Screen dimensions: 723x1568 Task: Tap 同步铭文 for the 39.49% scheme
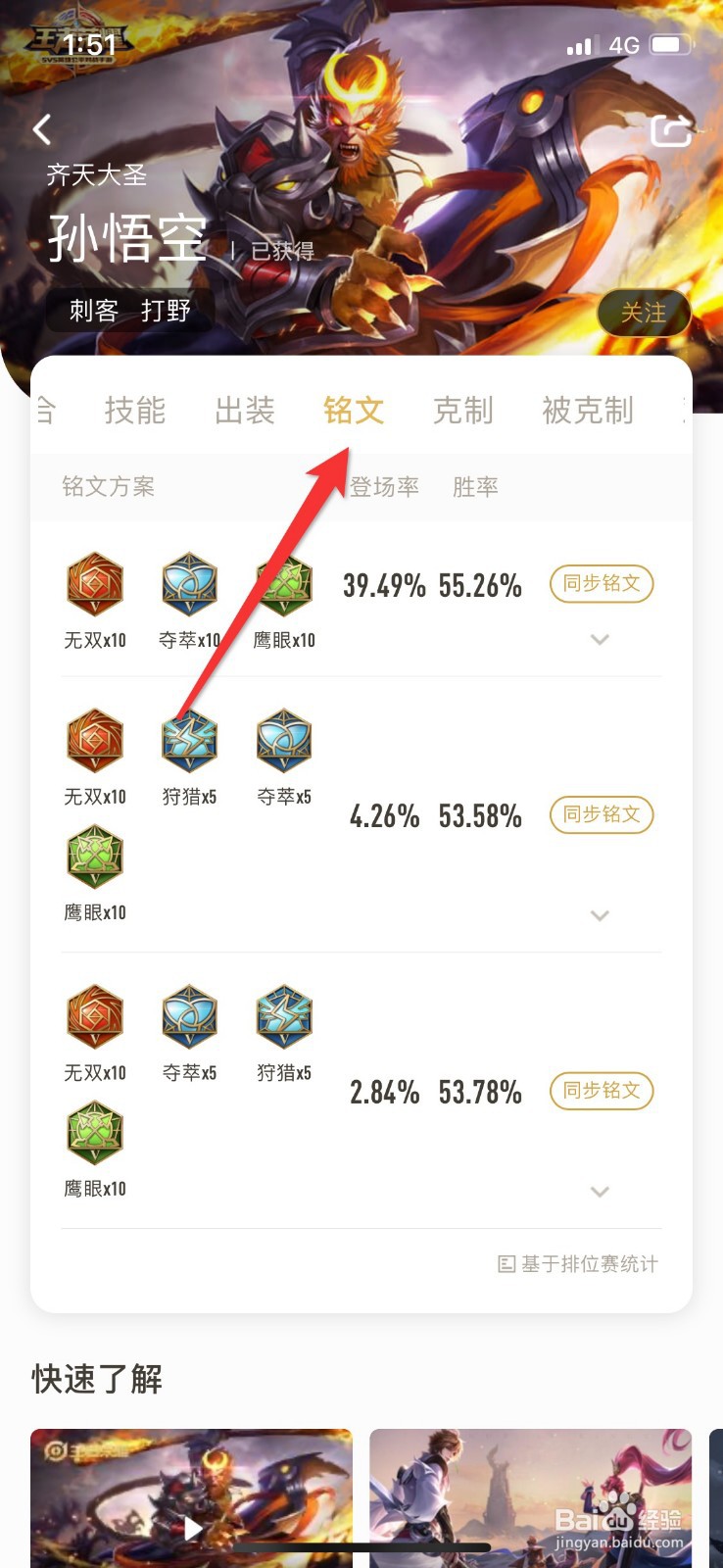tap(602, 583)
